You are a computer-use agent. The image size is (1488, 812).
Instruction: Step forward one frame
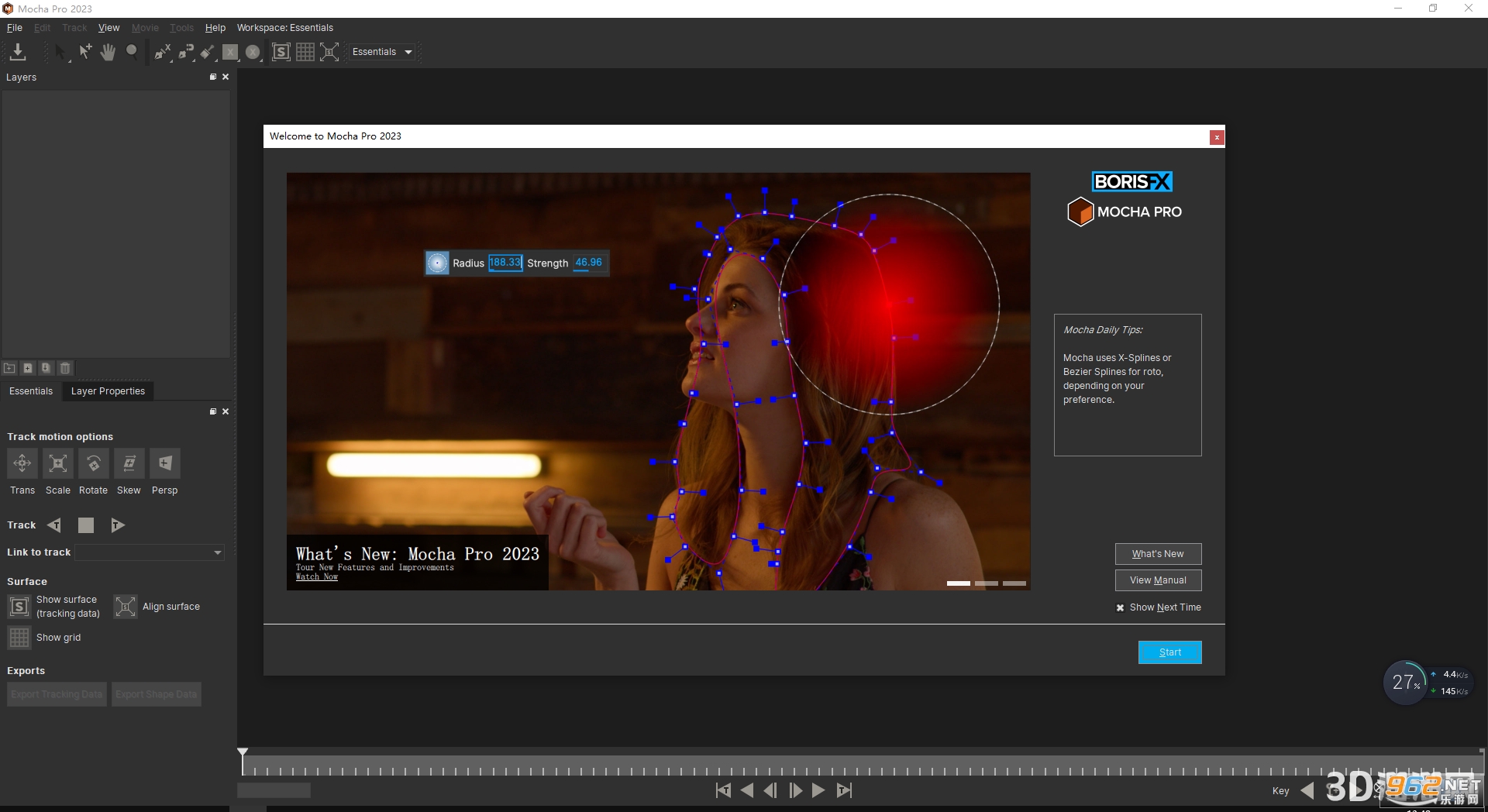(795, 790)
